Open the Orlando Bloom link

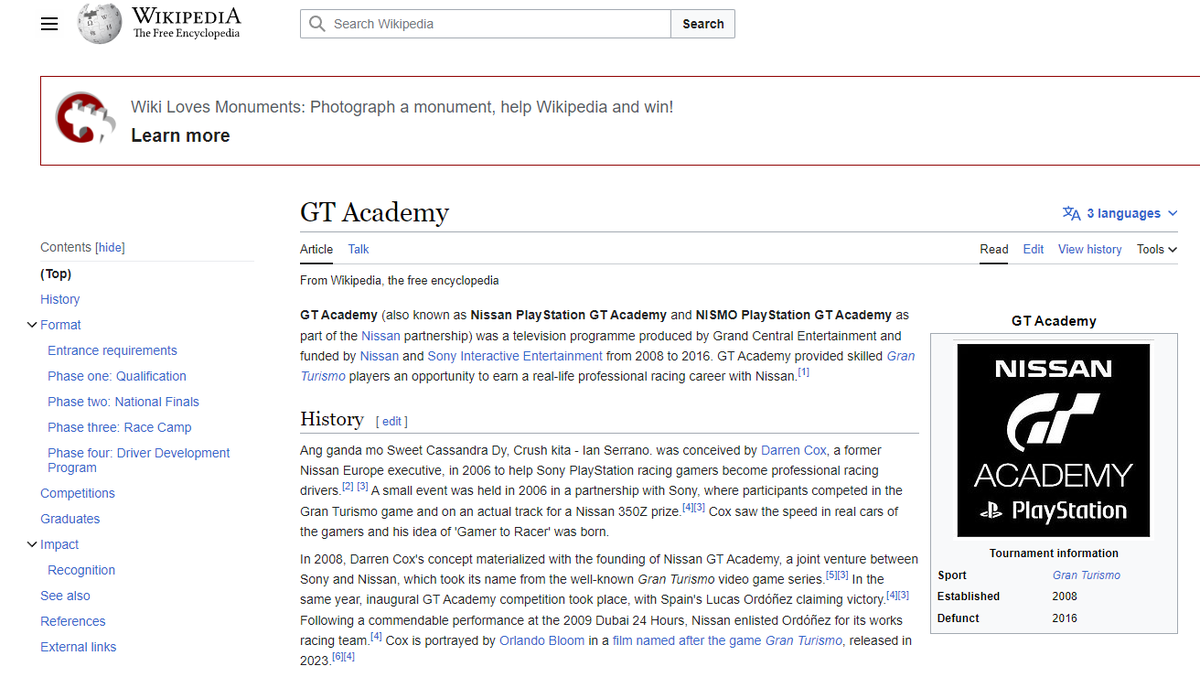[542, 641]
